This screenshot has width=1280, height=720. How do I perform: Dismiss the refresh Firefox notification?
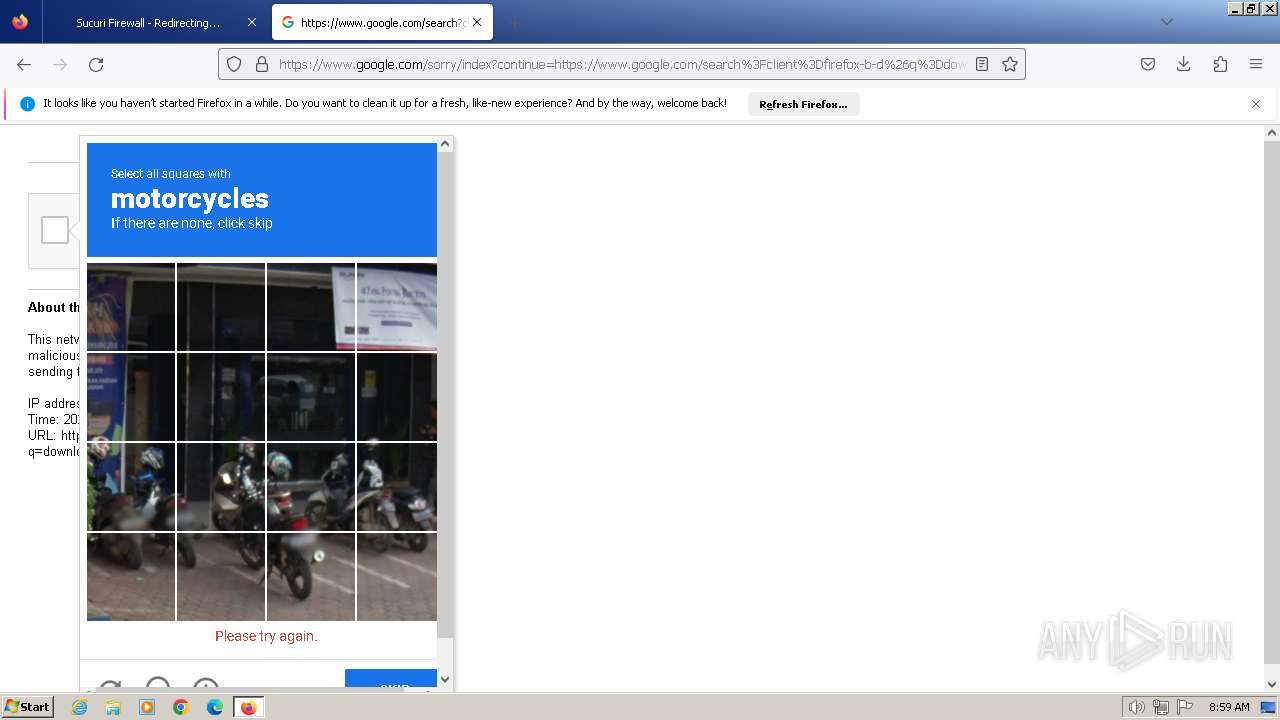click(1256, 104)
